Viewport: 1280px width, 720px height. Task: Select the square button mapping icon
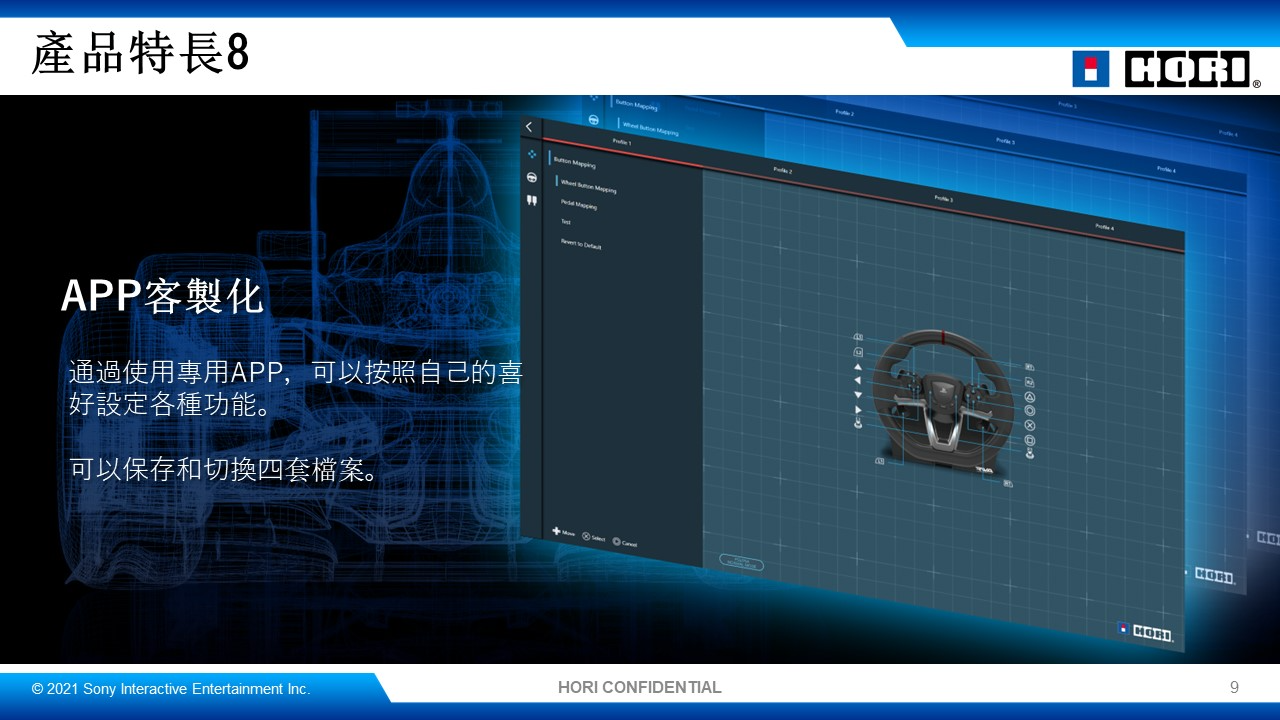click(x=1030, y=440)
